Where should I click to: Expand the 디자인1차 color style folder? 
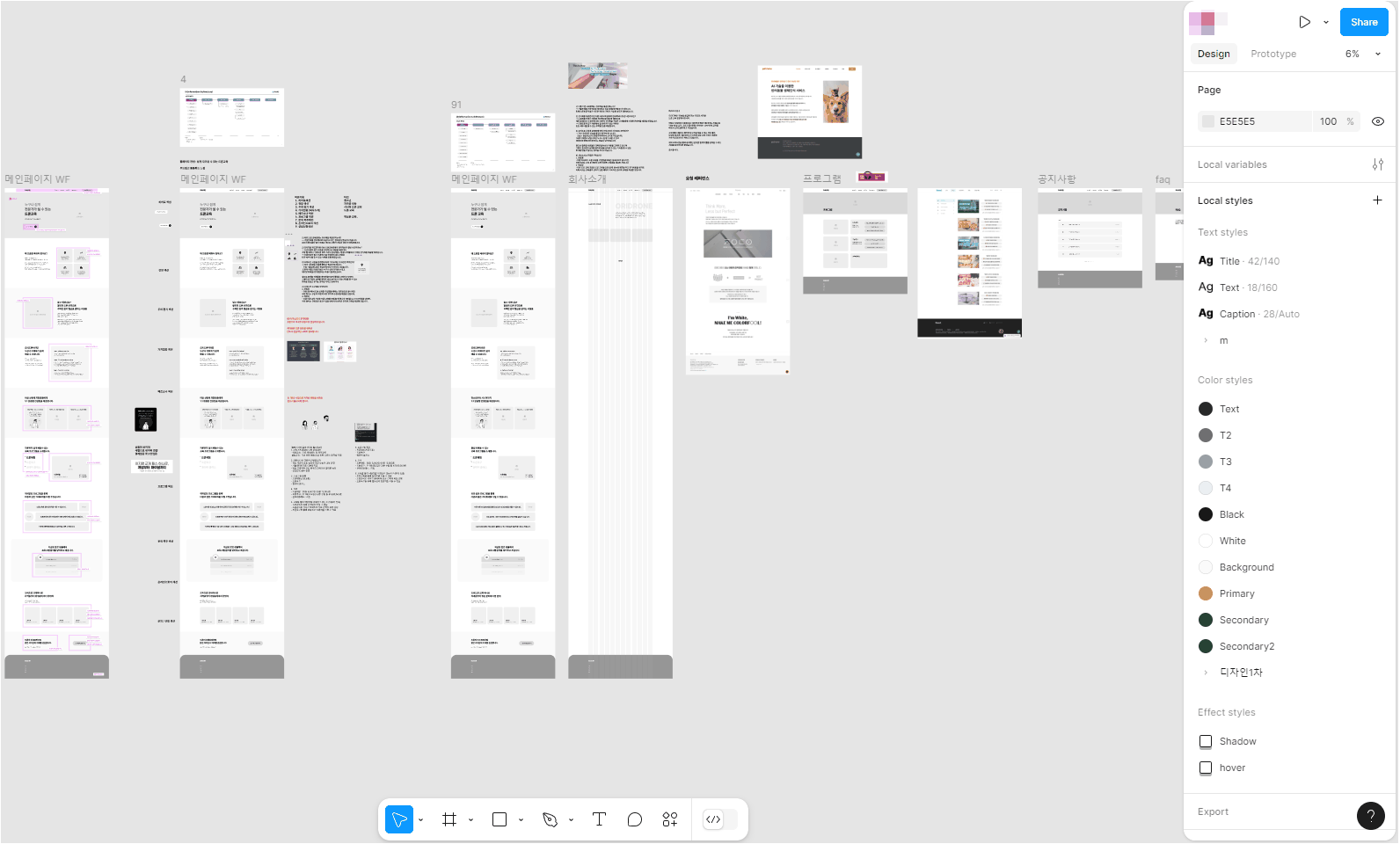pyautogui.click(x=1205, y=673)
